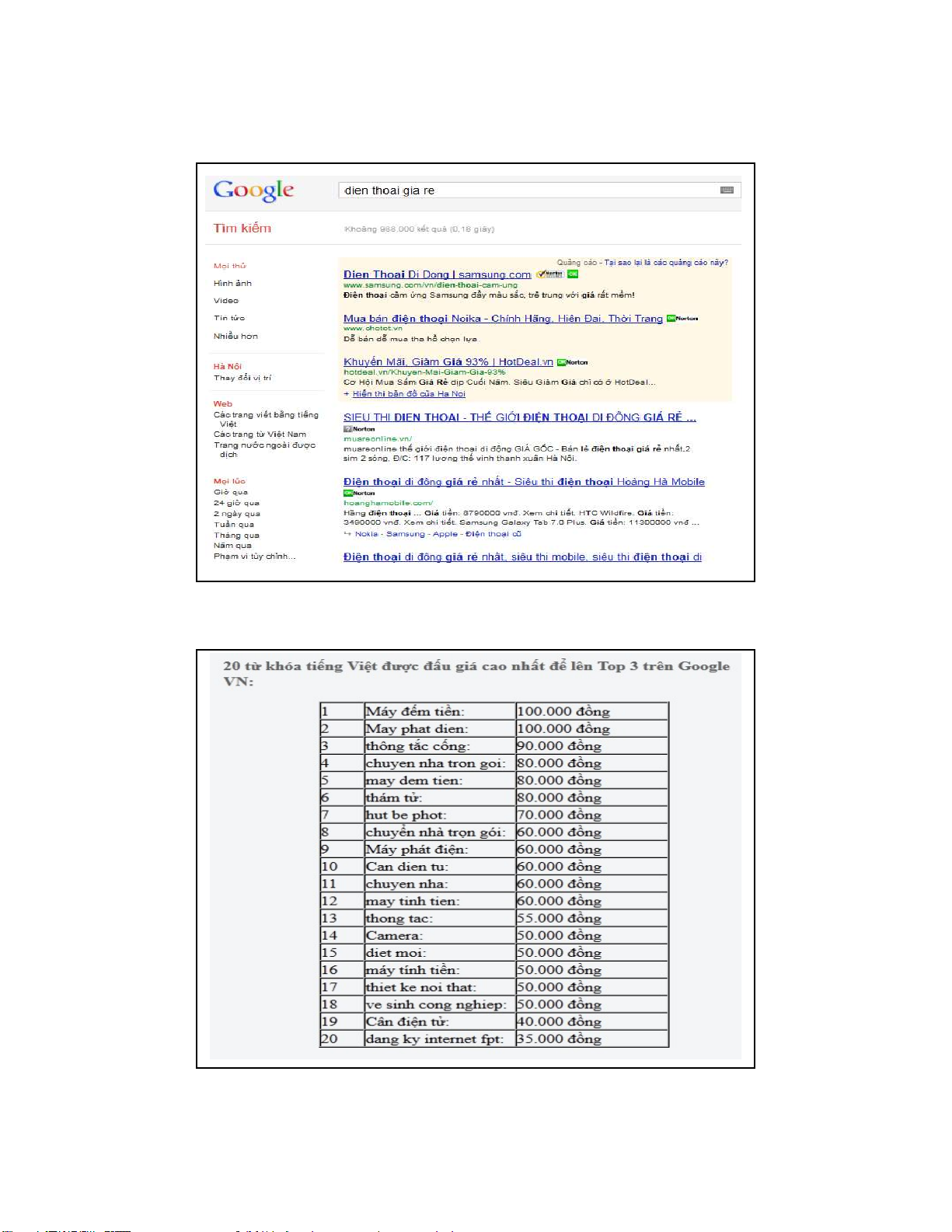The width and height of the screenshot is (952, 1232).
Task: Click the Google logo
Action: point(253,190)
